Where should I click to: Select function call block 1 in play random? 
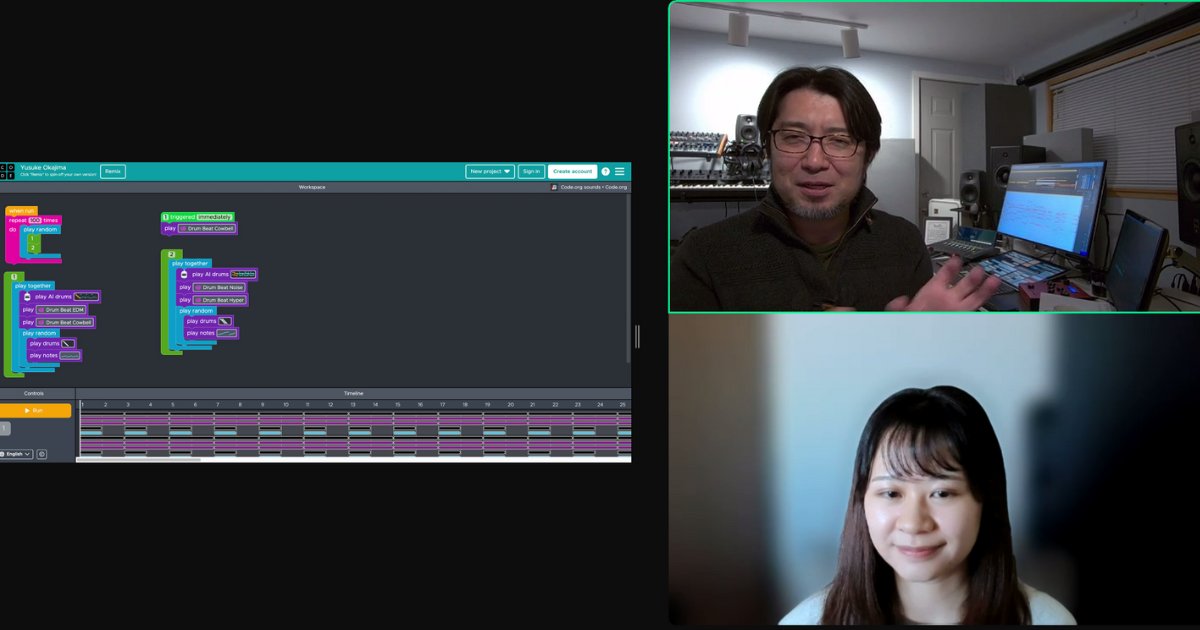coord(32,239)
